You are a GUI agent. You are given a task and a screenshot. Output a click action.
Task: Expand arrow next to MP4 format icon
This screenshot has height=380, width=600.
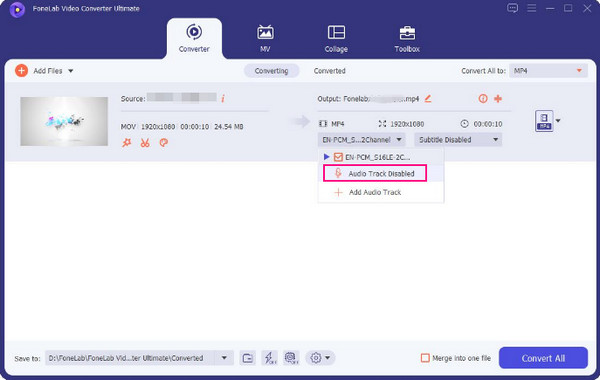(558, 121)
